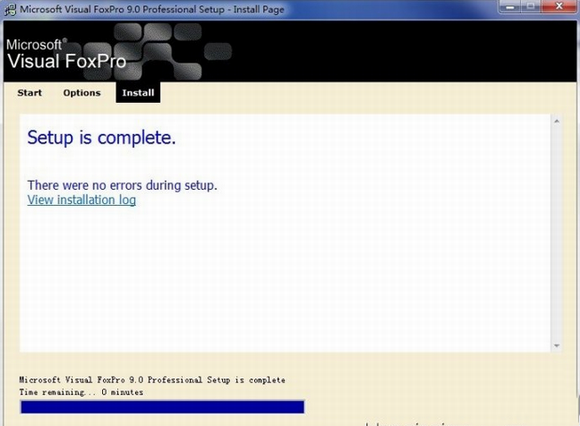Open the Options tab
The image size is (580, 426).
coord(82,93)
